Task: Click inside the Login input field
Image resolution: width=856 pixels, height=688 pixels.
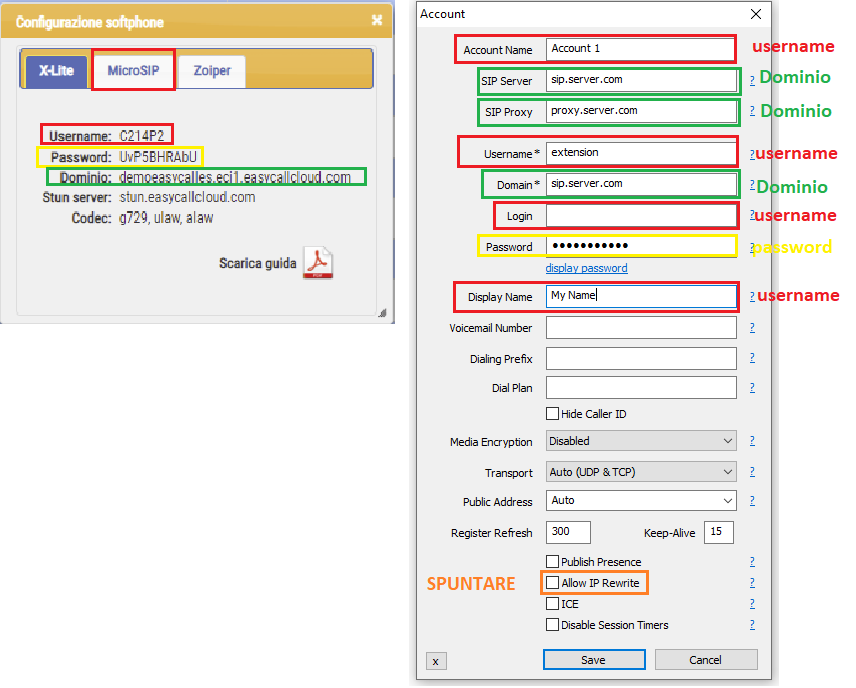Action: (640, 215)
